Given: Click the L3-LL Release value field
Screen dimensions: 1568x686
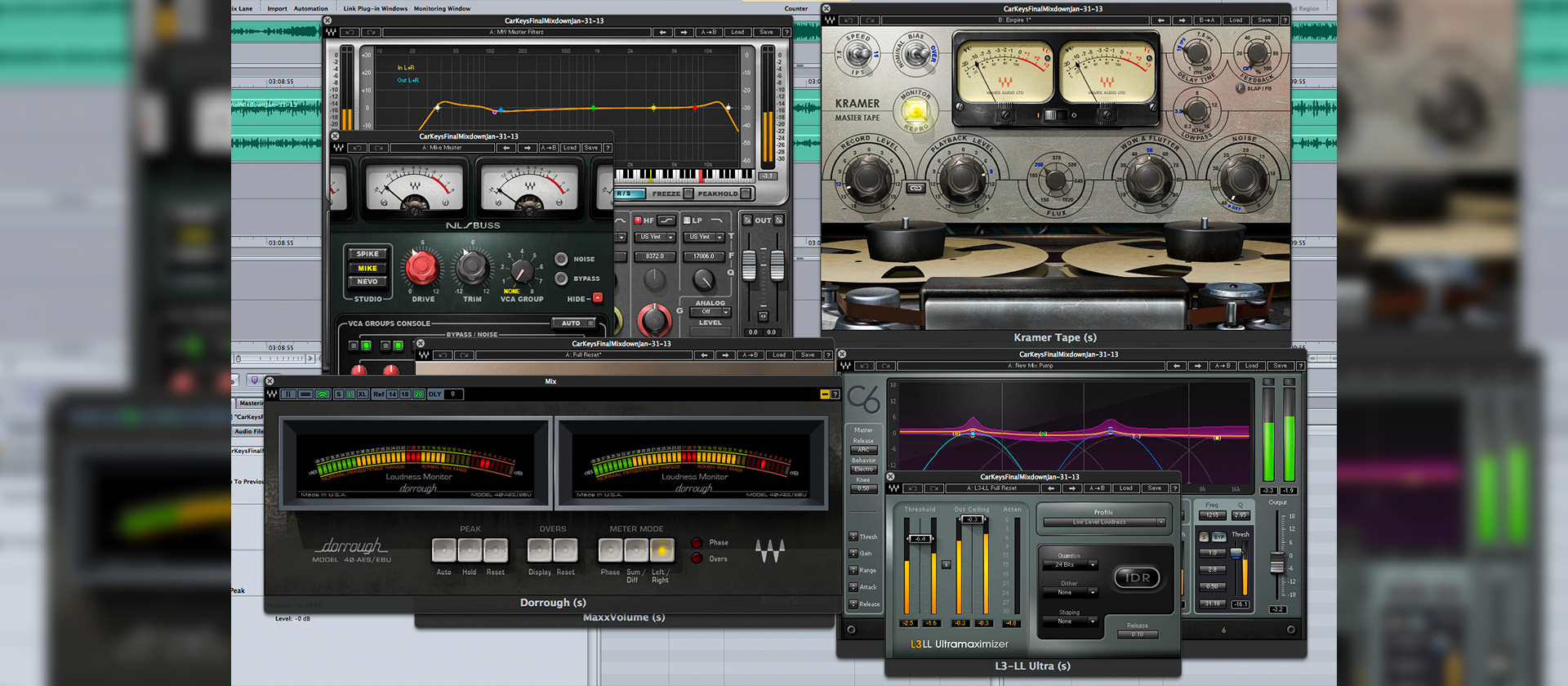Looking at the screenshot, I should click(x=1138, y=635).
